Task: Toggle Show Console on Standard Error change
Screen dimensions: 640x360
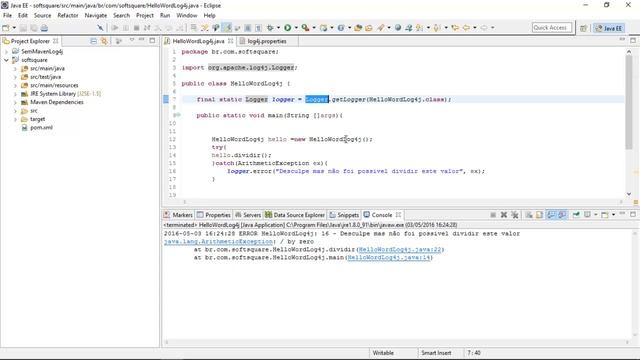Action: [562, 215]
